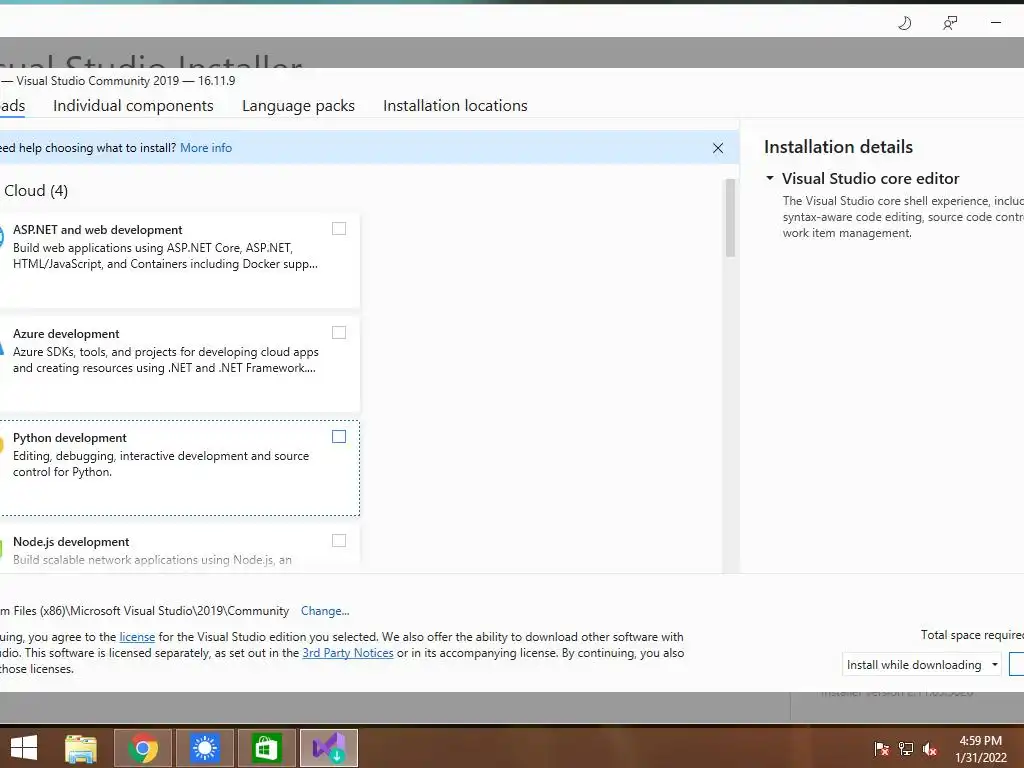Click Change... install location link
Viewport: 1024px width, 768px height.
pyautogui.click(x=325, y=611)
